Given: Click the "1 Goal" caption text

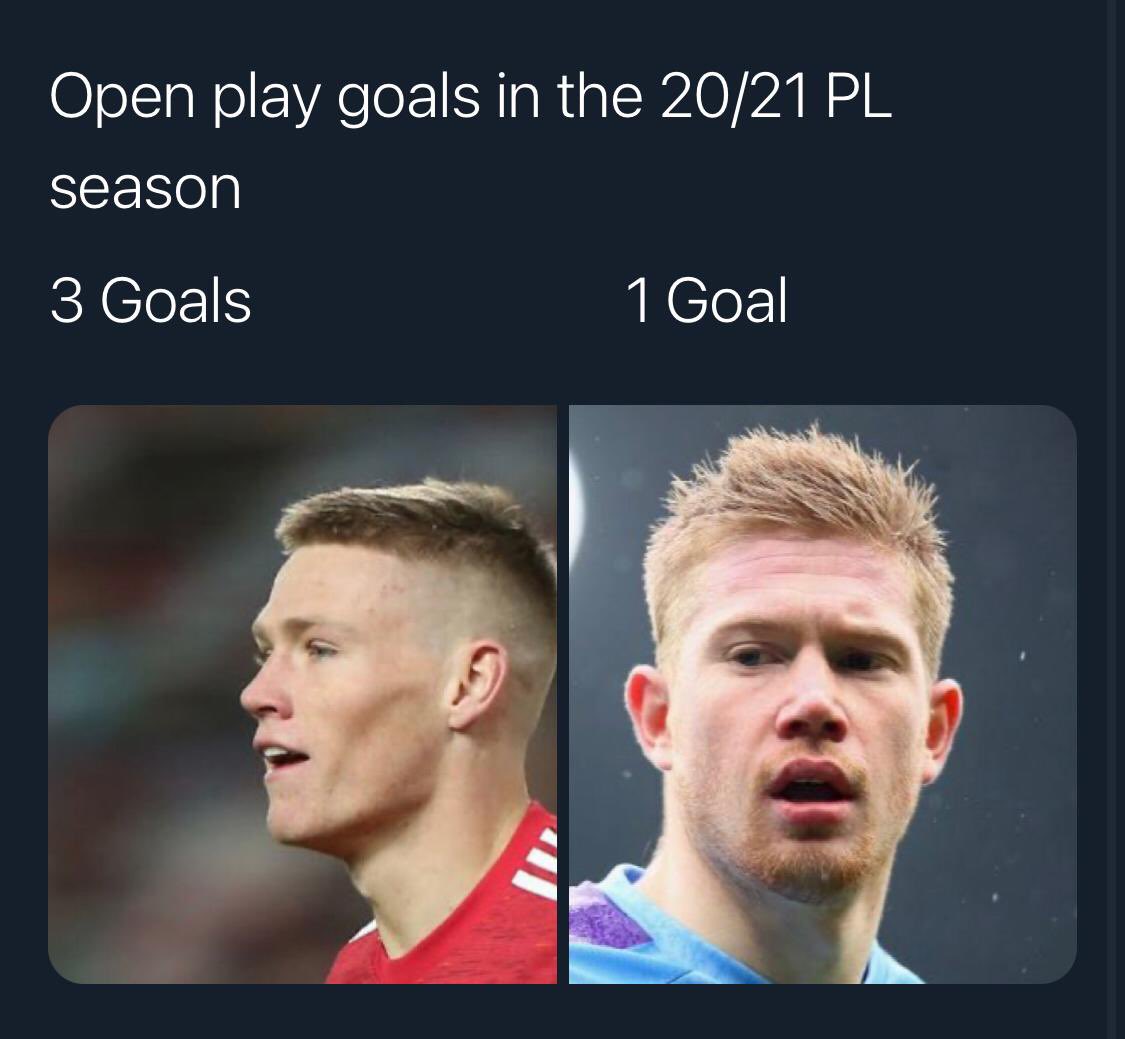Looking at the screenshot, I should coord(707,300).
